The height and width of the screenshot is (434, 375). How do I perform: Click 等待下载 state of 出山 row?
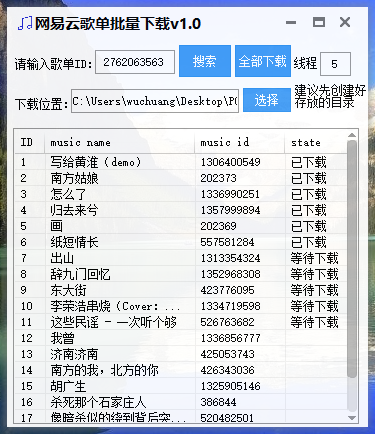pyautogui.click(x=314, y=258)
